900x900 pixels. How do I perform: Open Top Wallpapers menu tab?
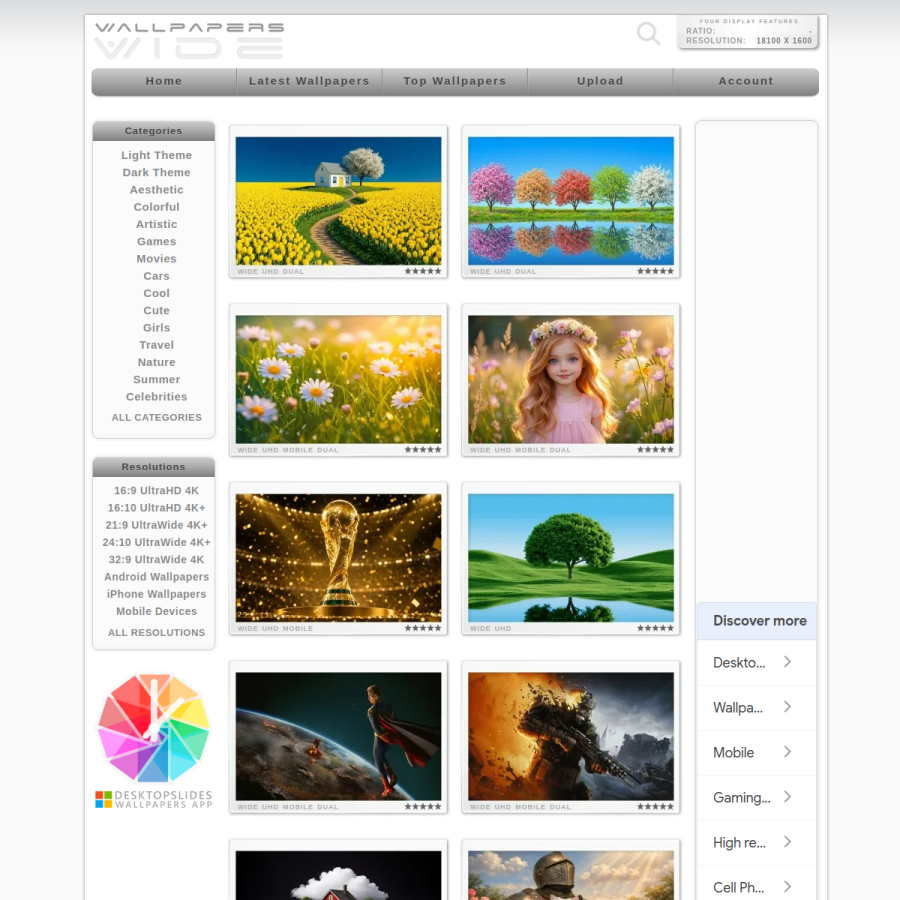(x=455, y=82)
